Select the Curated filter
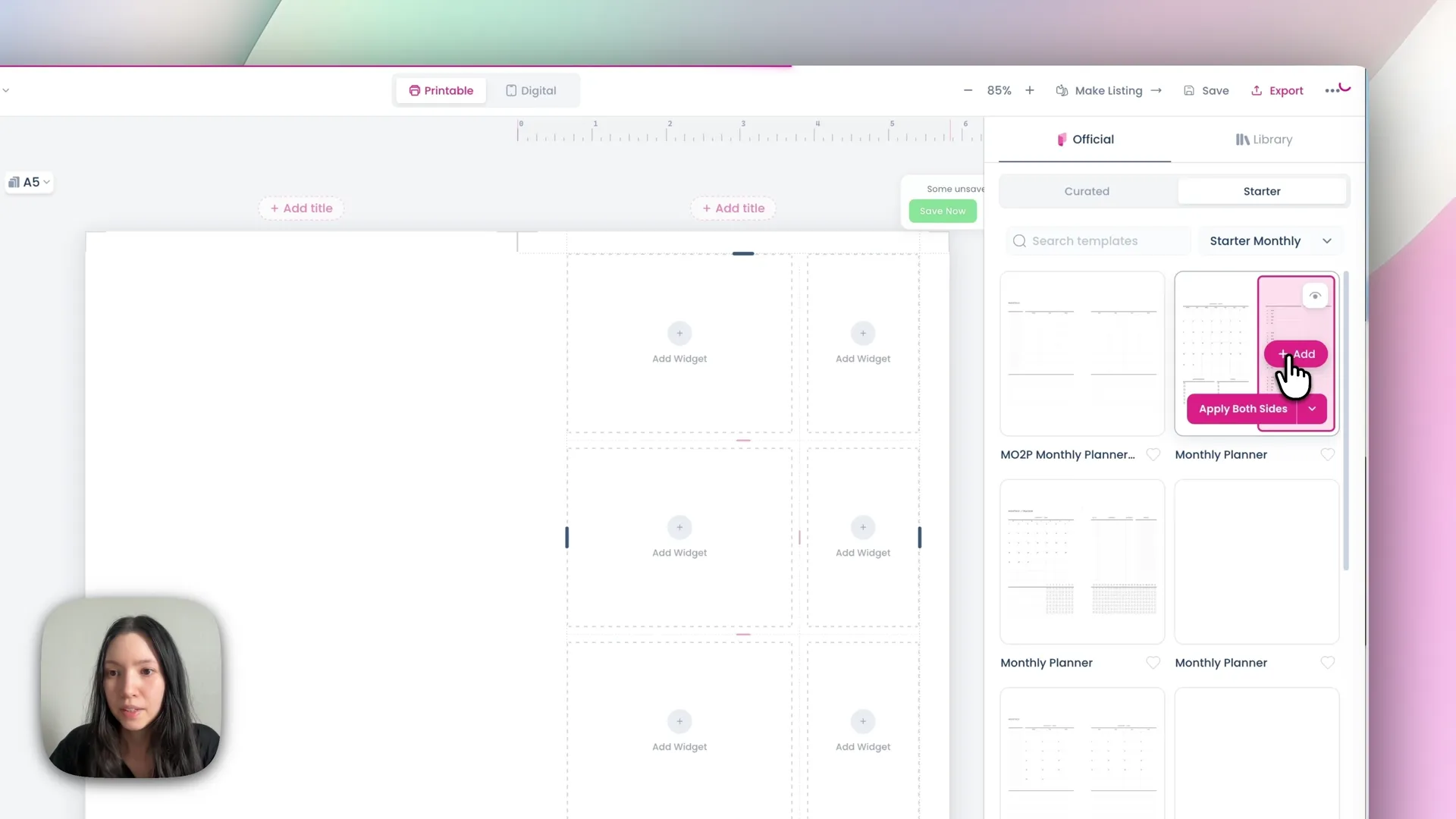This screenshot has height=819, width=1456. tap(1087, 191)
